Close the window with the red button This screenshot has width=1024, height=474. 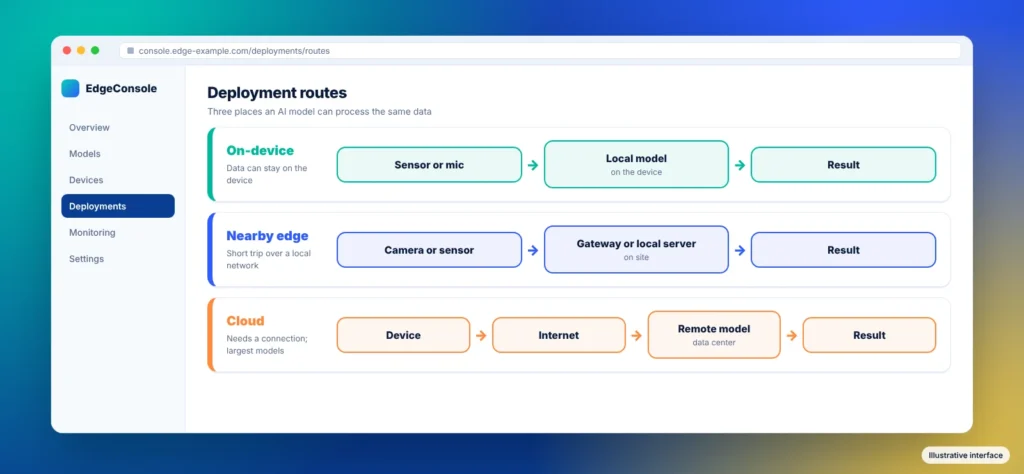[67, 50]
